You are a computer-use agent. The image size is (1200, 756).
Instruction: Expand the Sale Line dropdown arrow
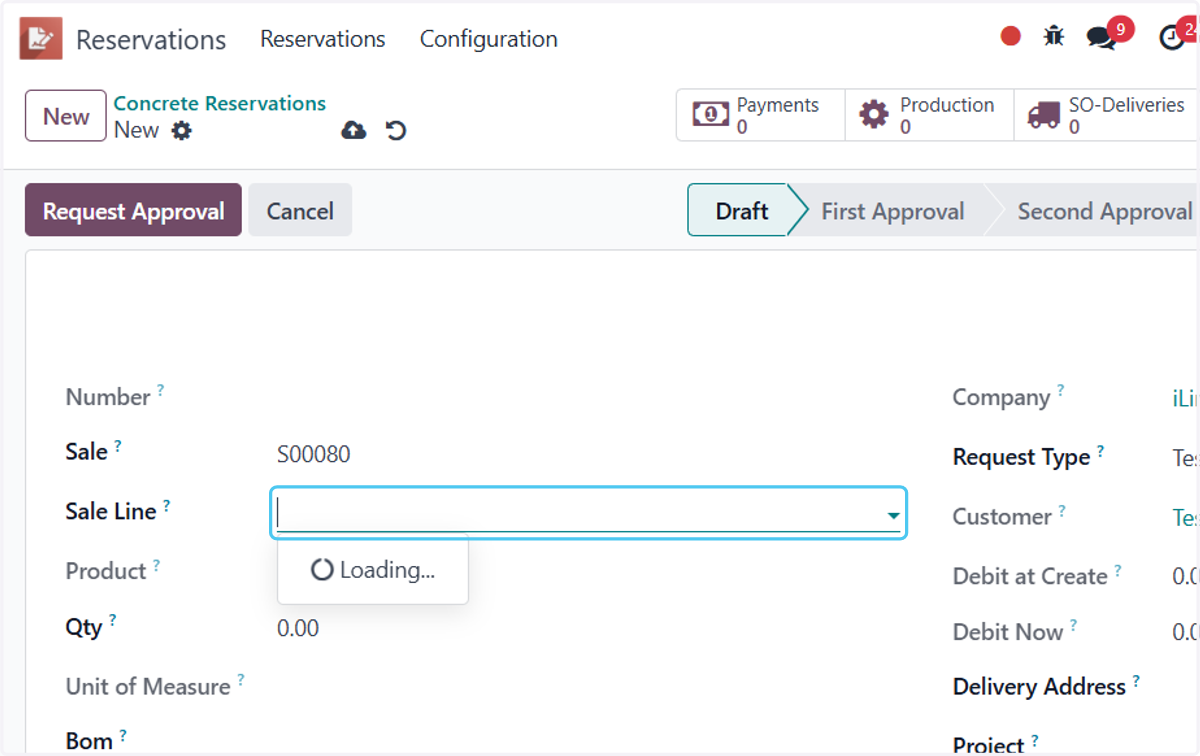pos(893,515)
